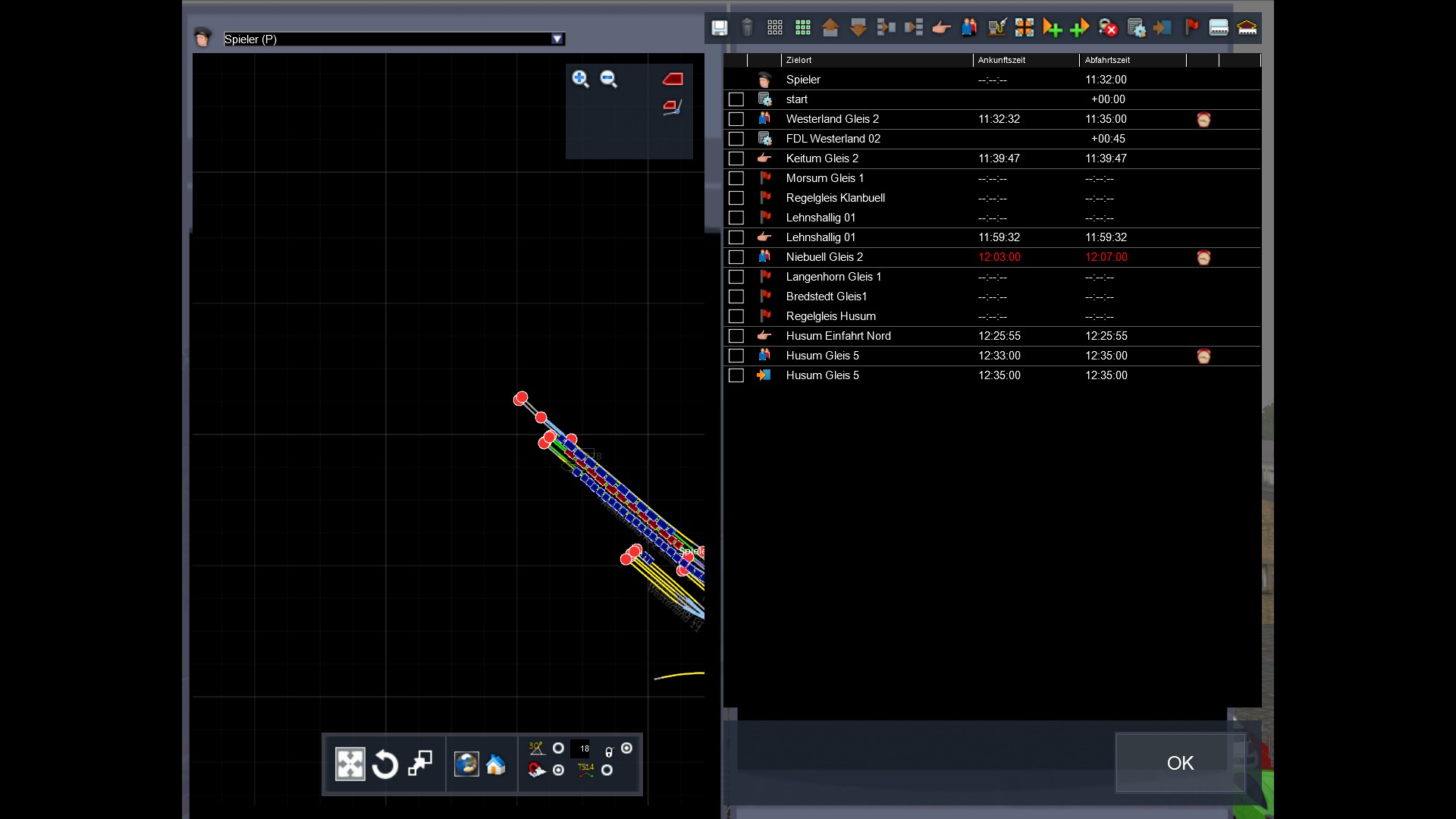This screenshot has width=1456, height=819.
Task: Click the refuel instruction icon
Action: [996, 28]
